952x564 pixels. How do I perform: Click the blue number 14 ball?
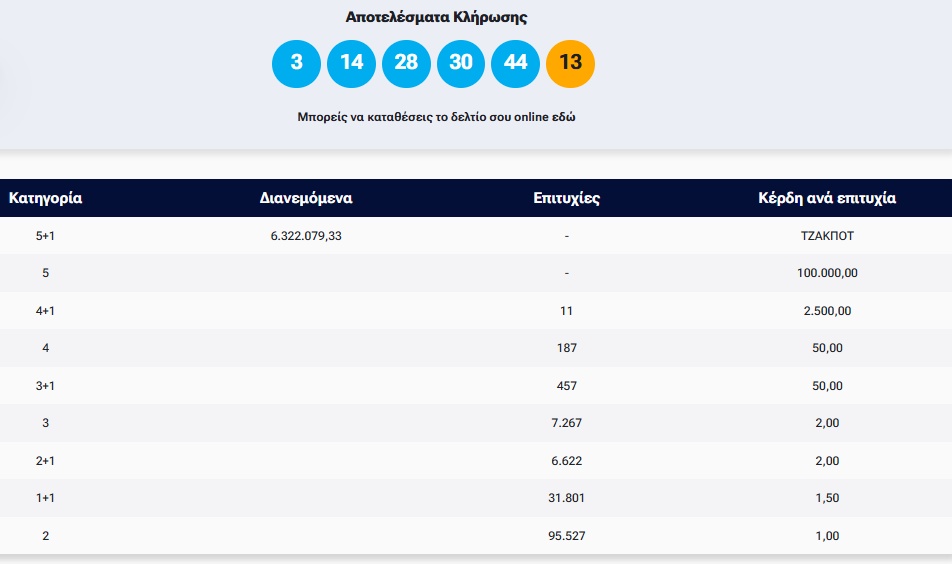tap(351, 62)
